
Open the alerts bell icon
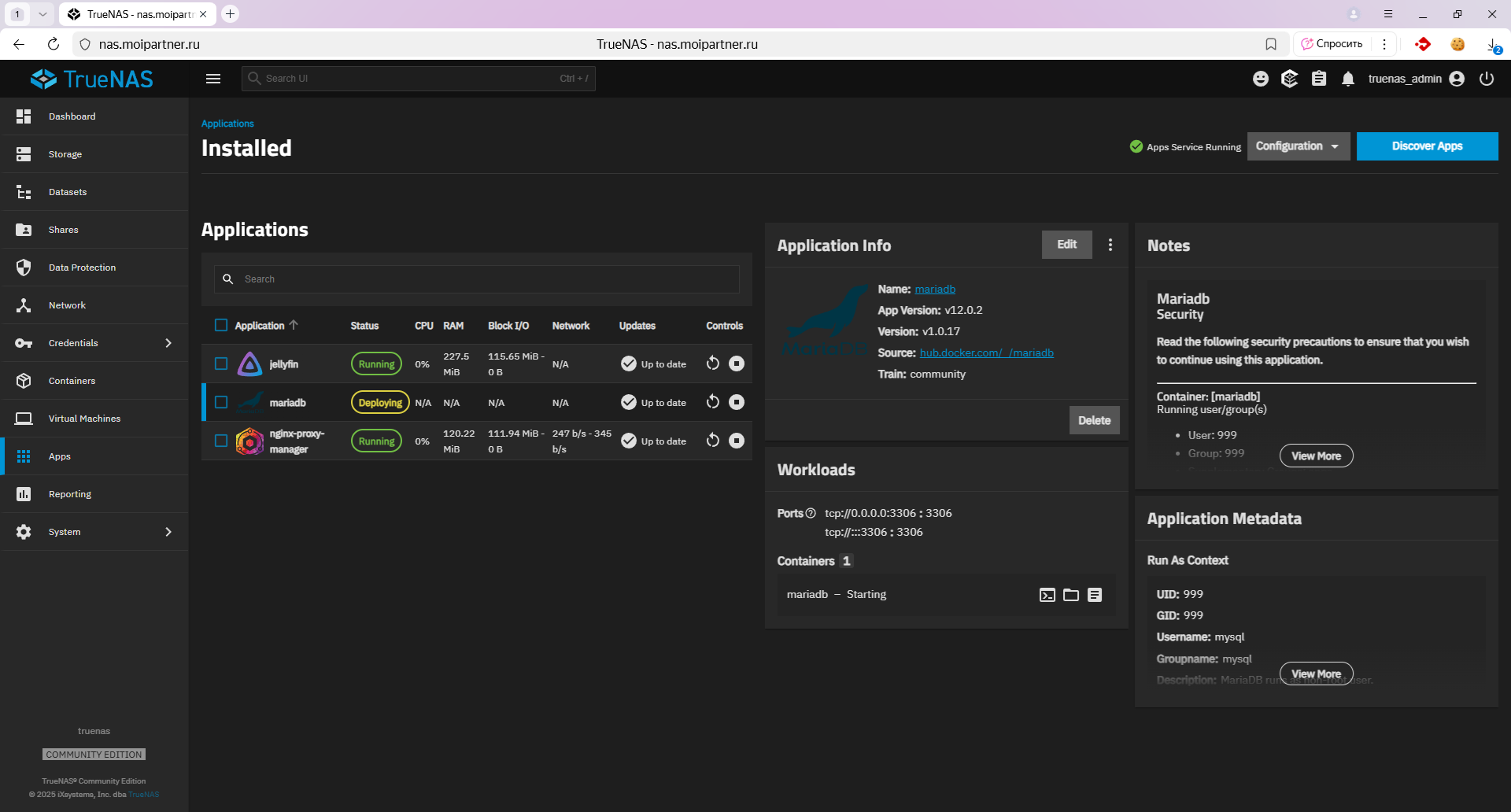pos(1348,79)
